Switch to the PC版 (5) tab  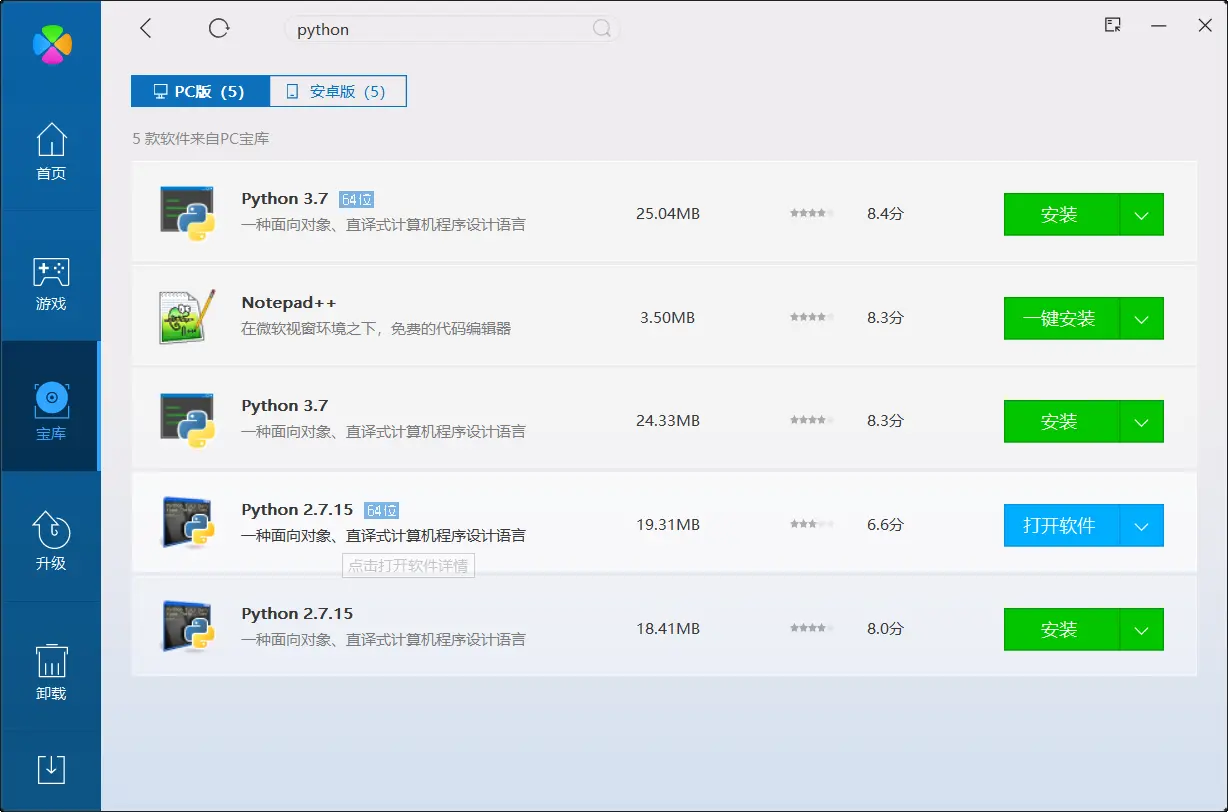[x=200, y=91]
